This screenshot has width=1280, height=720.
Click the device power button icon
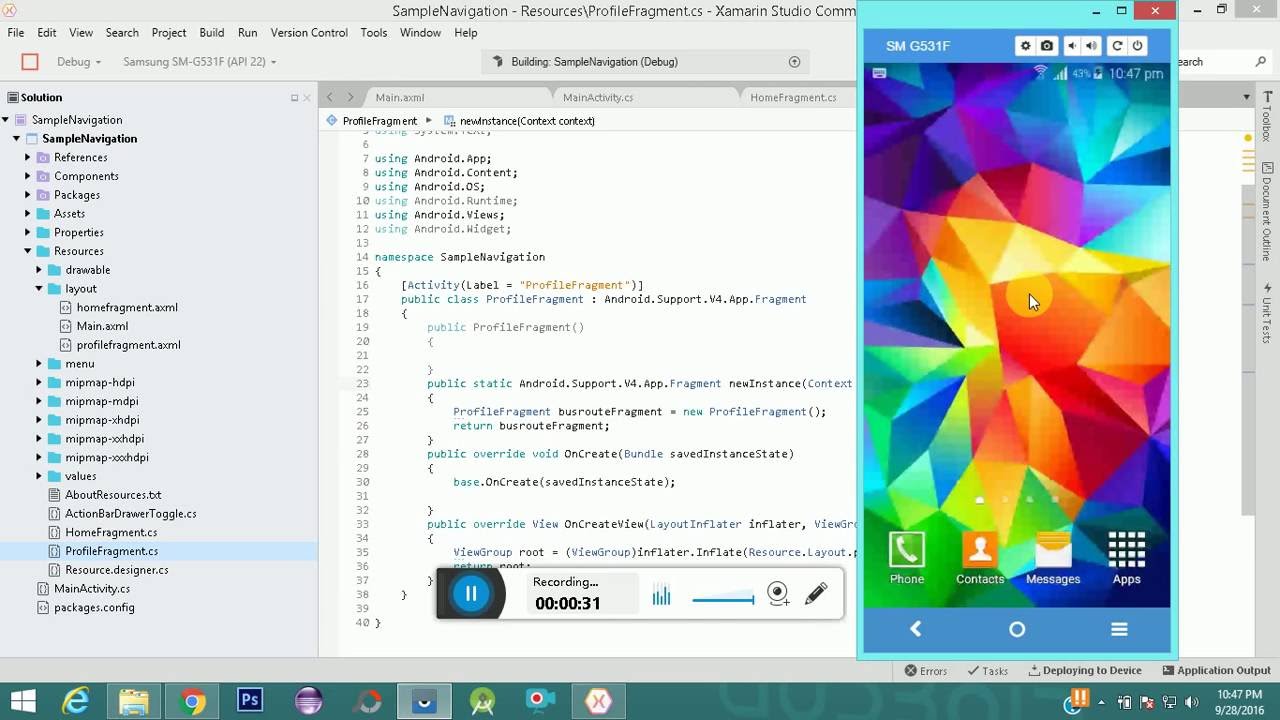1138,46
